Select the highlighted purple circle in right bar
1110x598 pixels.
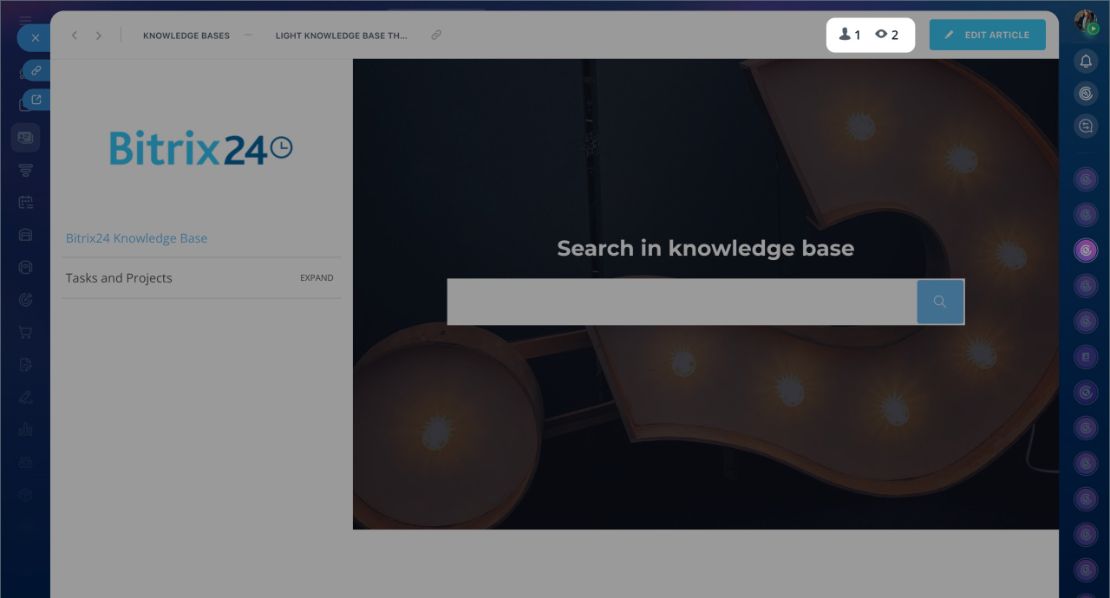[1085, 250]
